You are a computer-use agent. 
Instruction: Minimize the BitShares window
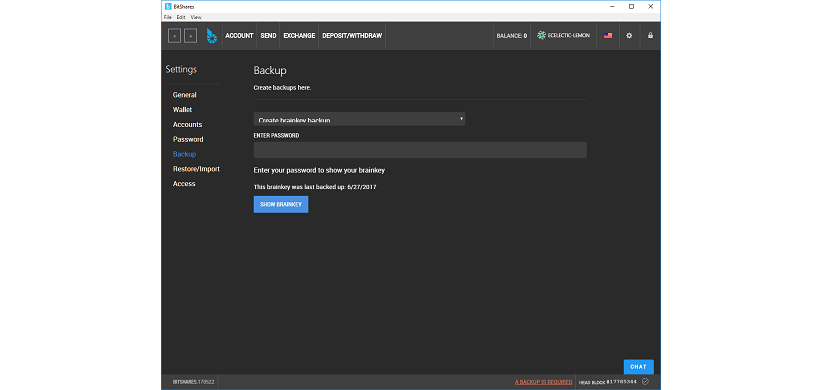click(612, 6)
